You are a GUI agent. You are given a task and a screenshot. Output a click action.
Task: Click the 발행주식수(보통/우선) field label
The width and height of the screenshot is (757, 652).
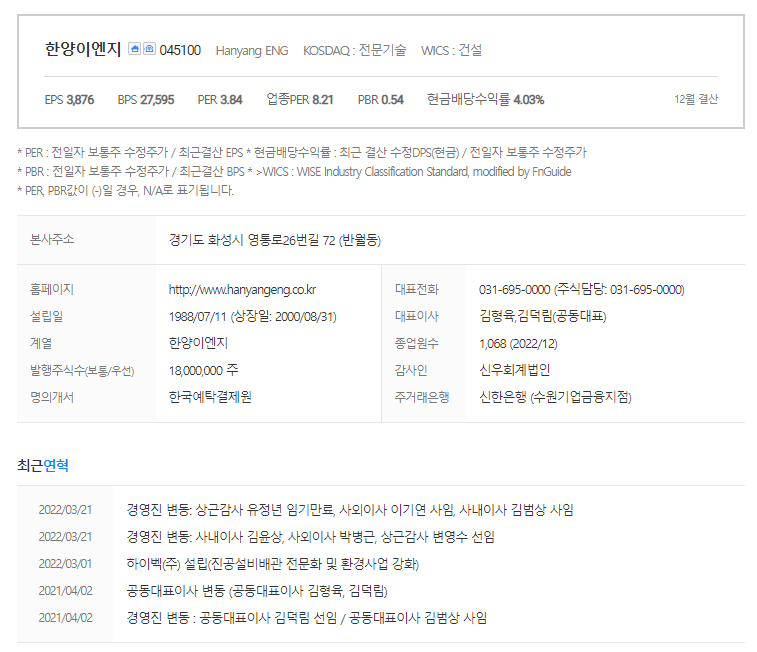(82, 371)
